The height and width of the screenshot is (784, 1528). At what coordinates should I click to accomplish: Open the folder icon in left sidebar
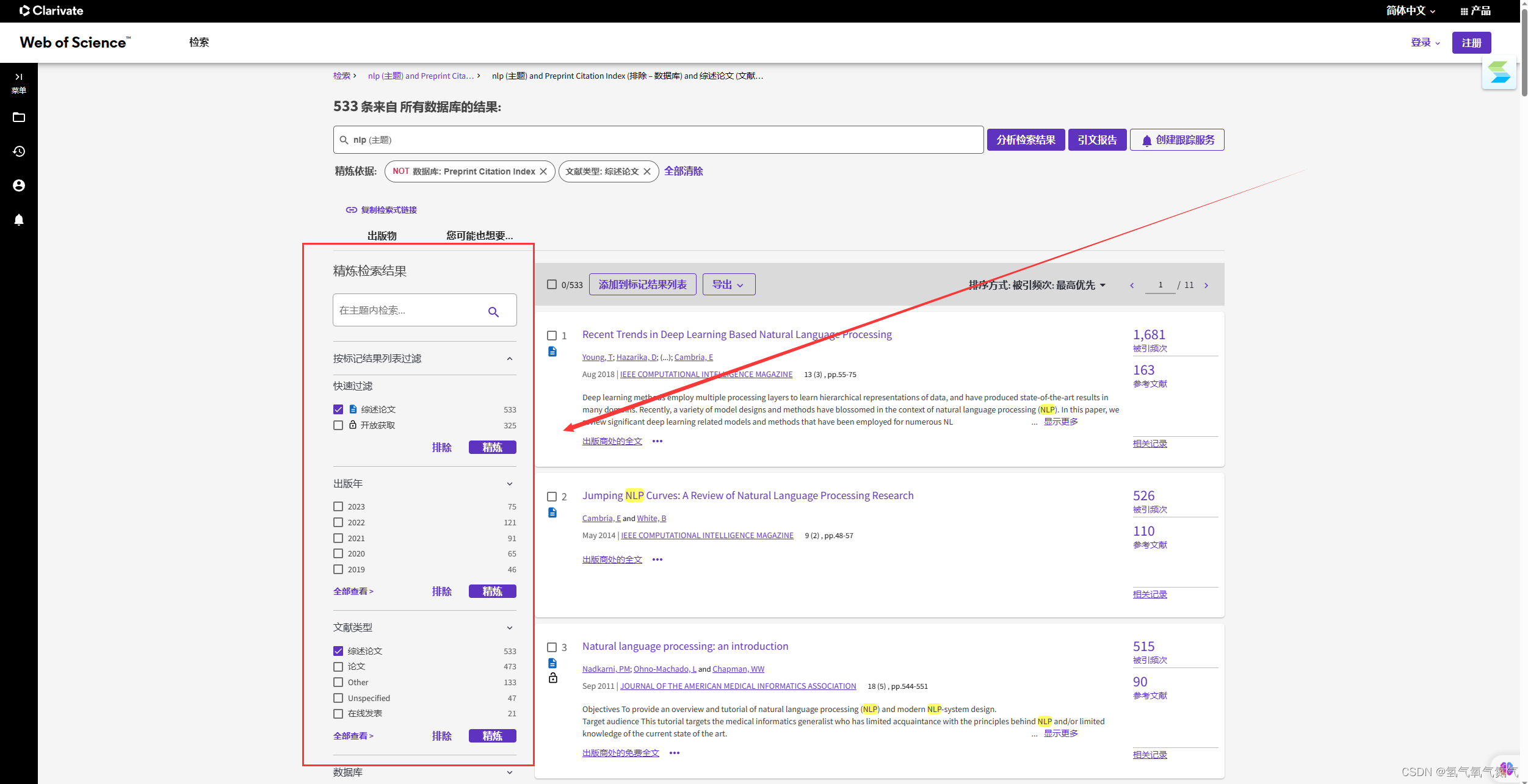(x=19, y=117)
